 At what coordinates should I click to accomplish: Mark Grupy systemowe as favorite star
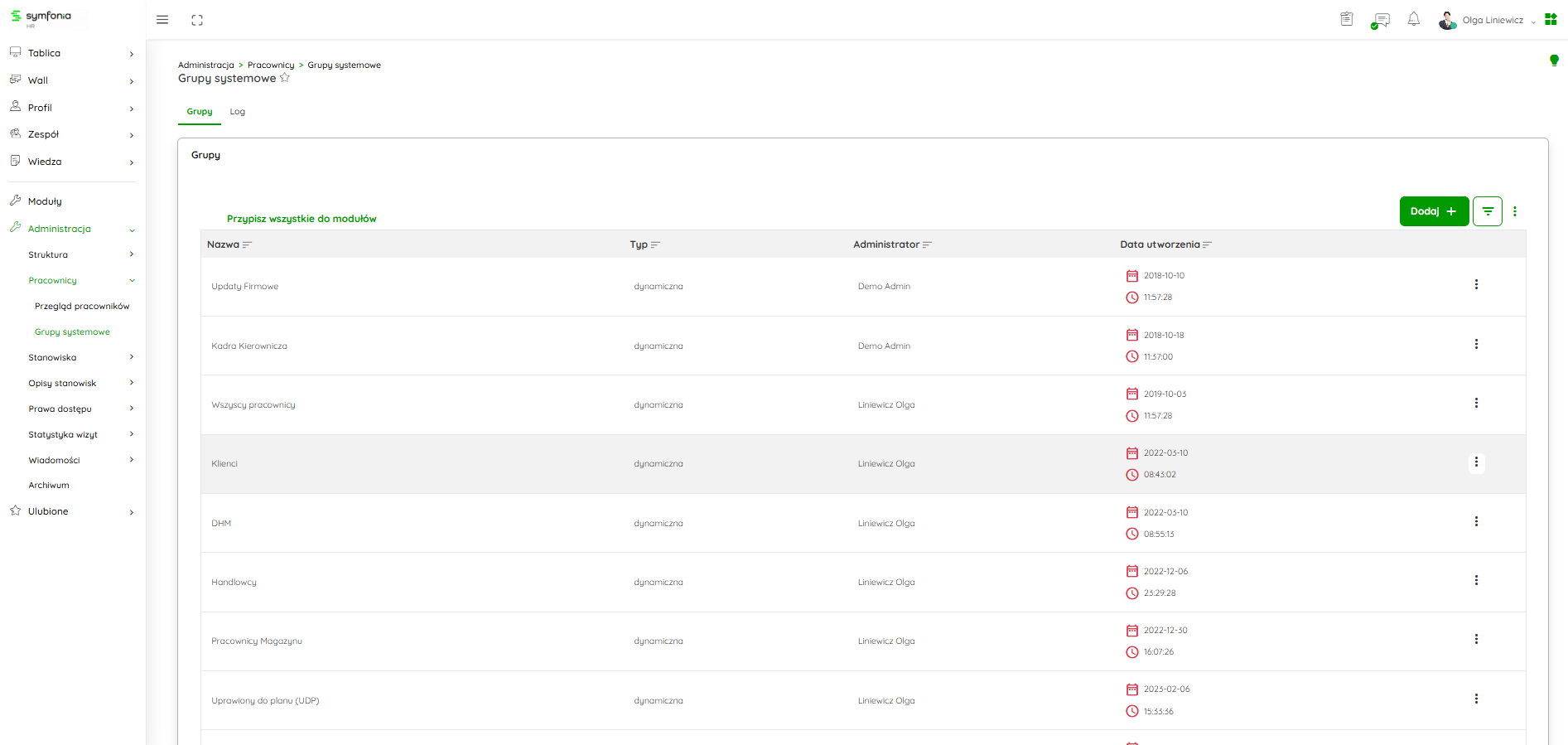click(x=285, y=78)
